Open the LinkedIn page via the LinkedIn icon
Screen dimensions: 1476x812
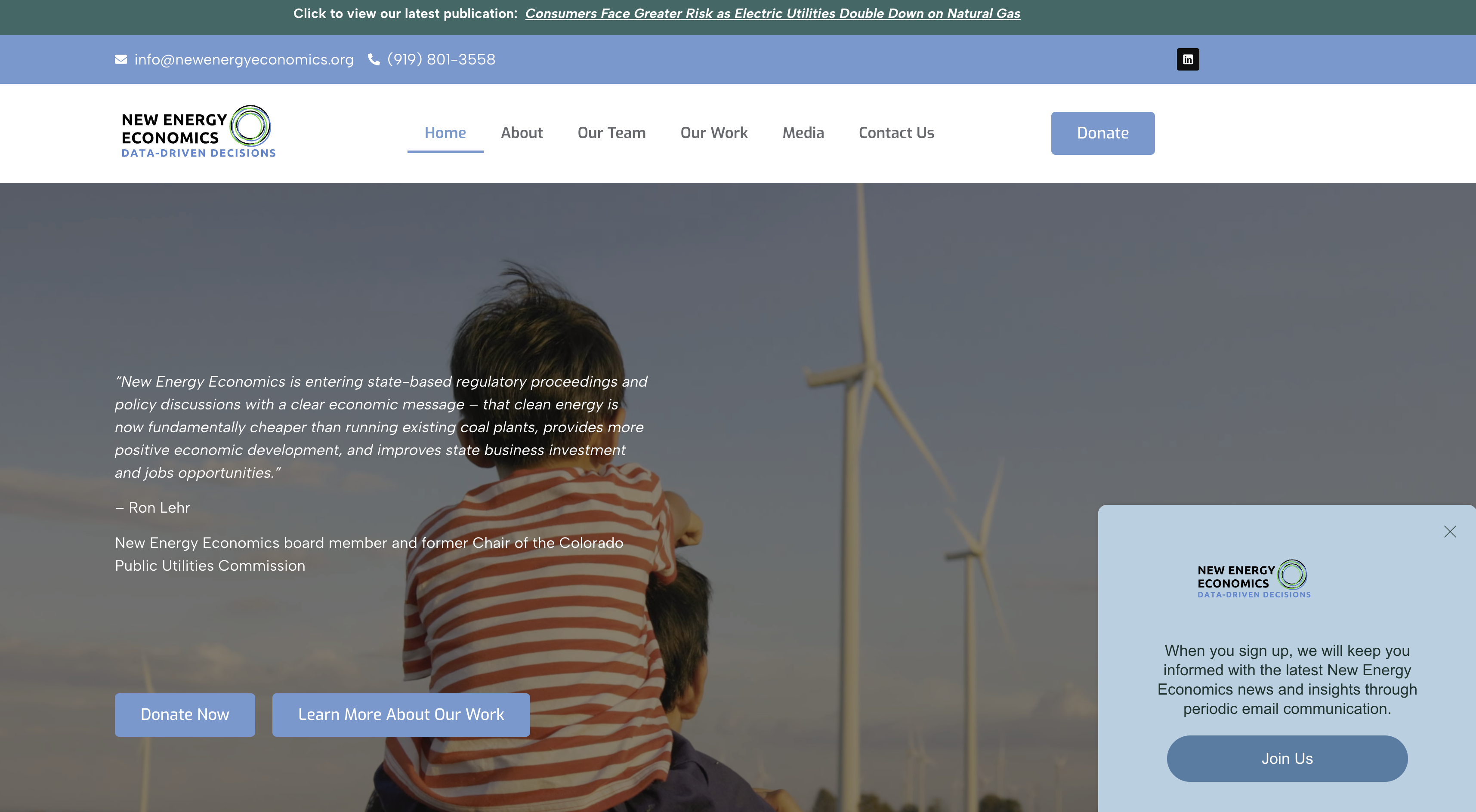click(x=1188, y=59)
